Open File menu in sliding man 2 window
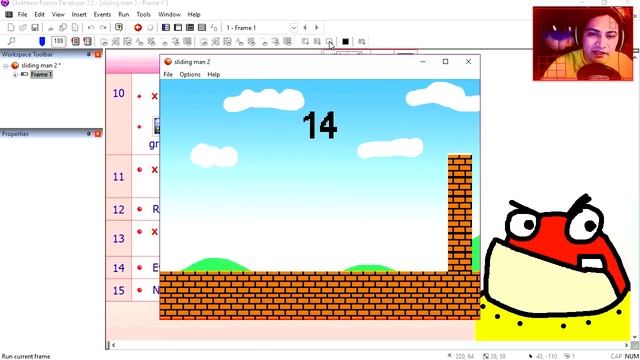The height and width of the screenshot is (360, 640). 168,75
